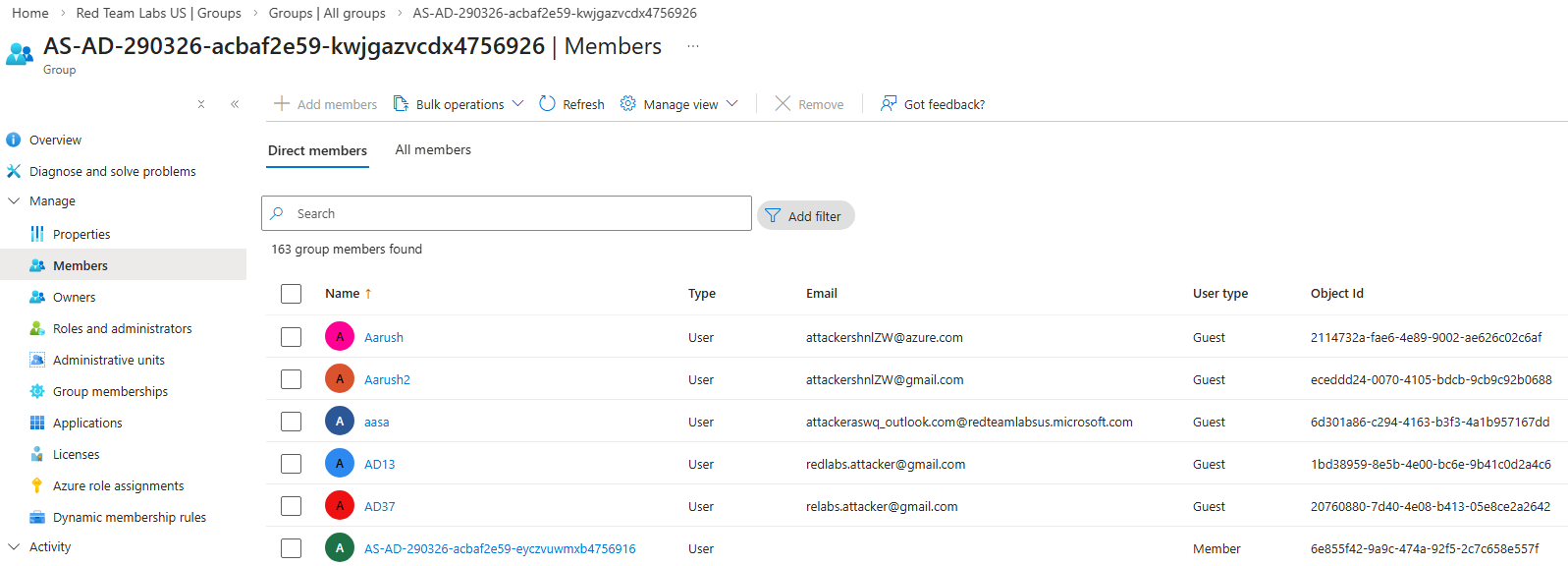This screenshot has height=566, width=1568.
Task: Click the Licenses sidebar icon
Action: pos(37,454)
